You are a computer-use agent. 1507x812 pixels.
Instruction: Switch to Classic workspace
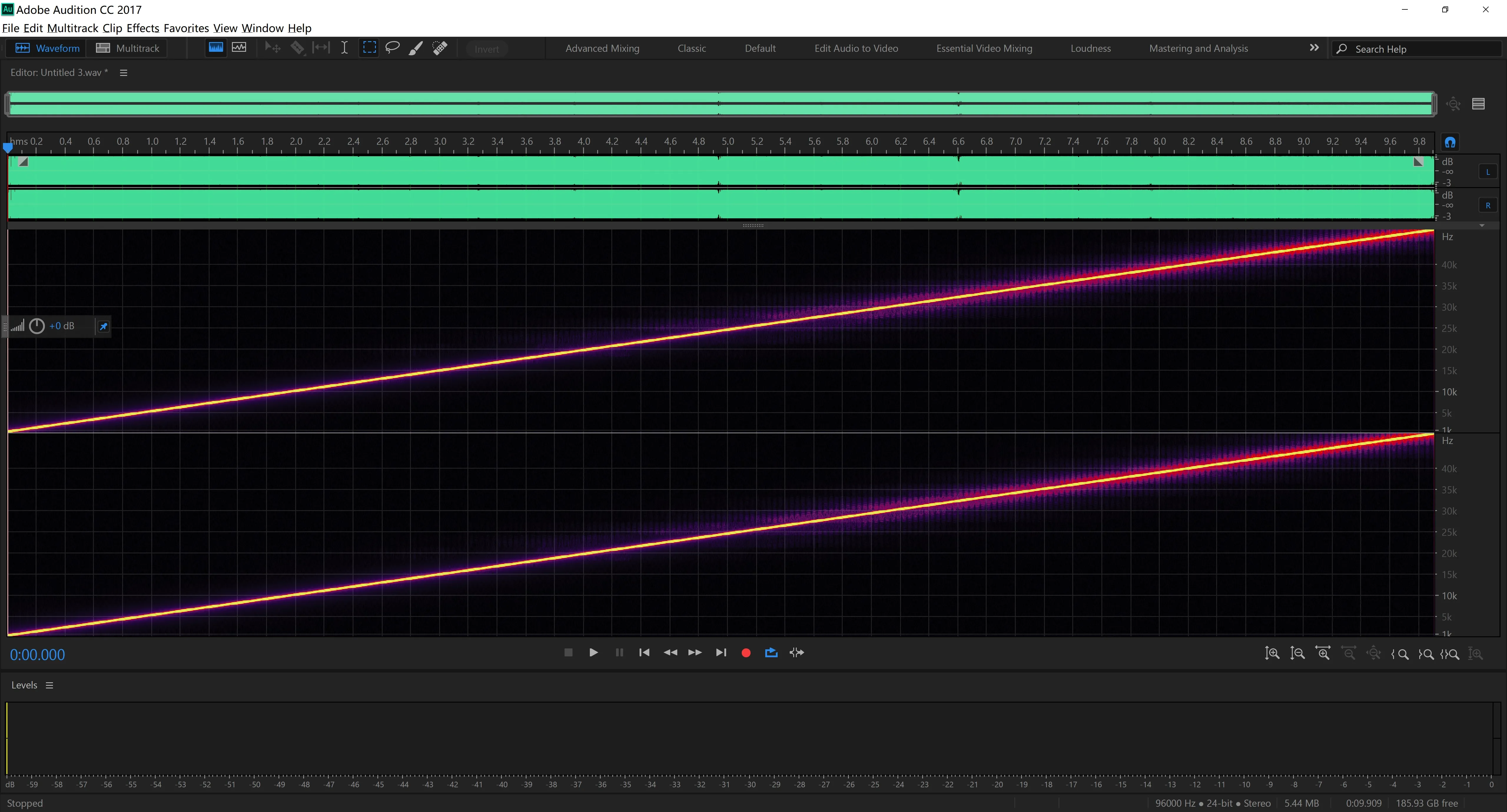click(x=691, y=49)
